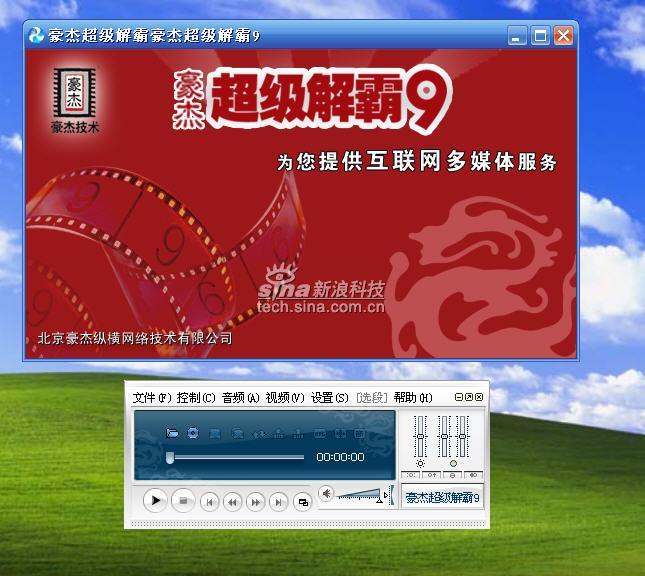The width and height of the screenshot is (645, 576).
Task: Maximize the 豪杰超级解霸9 video window
Action: pyautogui.click(x=540, y=35)
